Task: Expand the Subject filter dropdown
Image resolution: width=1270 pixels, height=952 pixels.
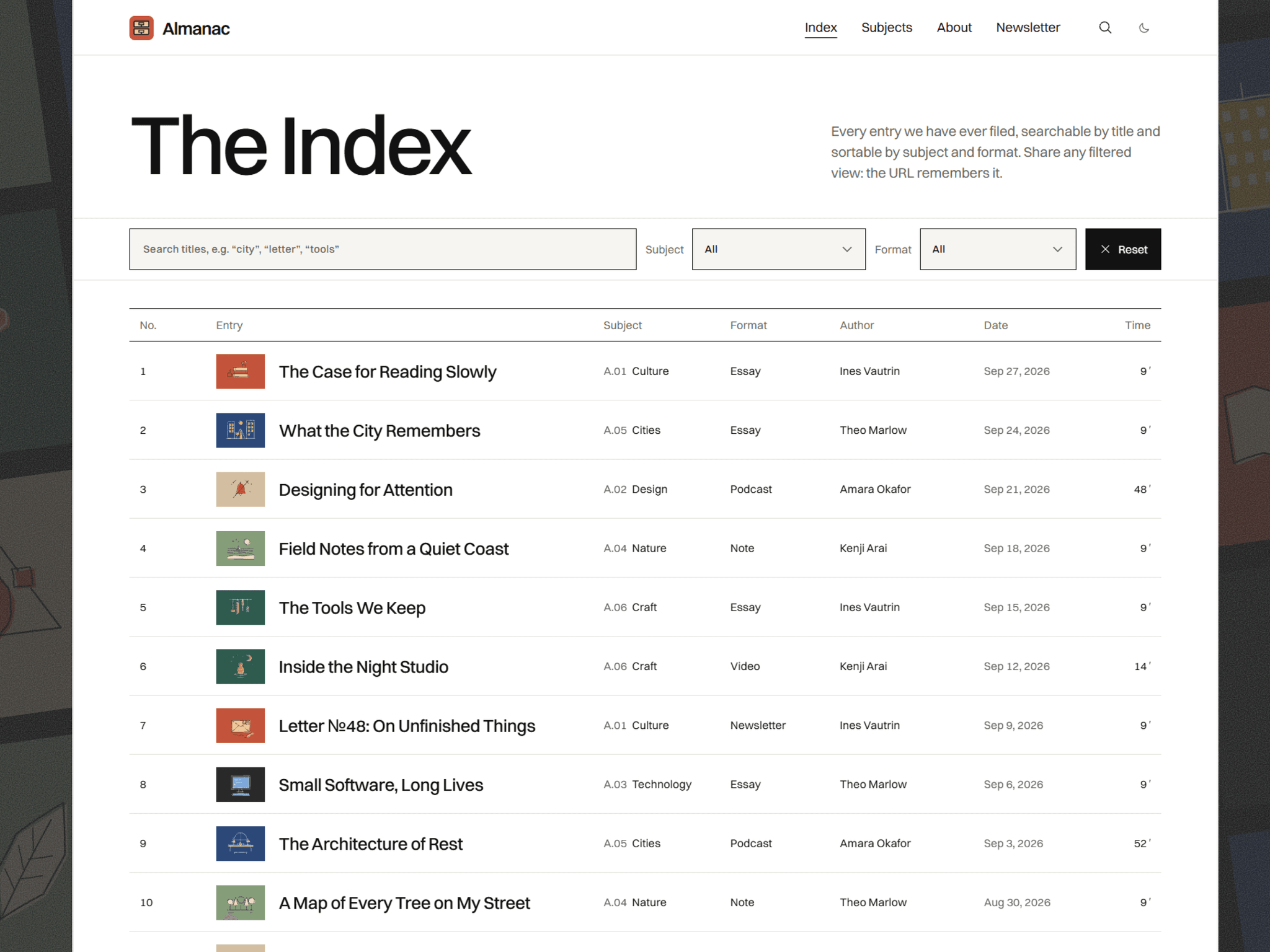Action: (x=778, y=249)
